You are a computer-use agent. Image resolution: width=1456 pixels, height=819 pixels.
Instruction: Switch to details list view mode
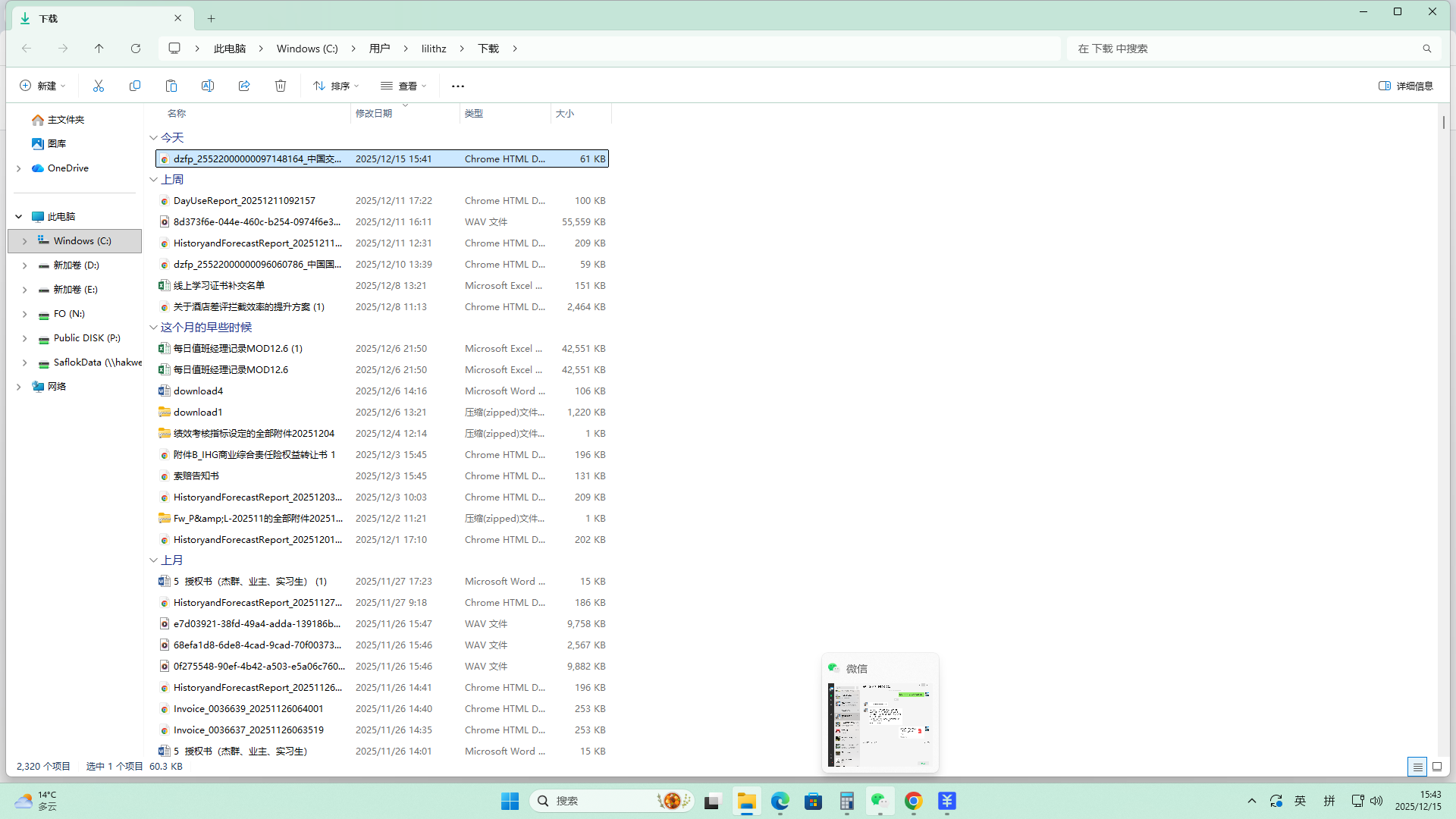coord(1417,767)
